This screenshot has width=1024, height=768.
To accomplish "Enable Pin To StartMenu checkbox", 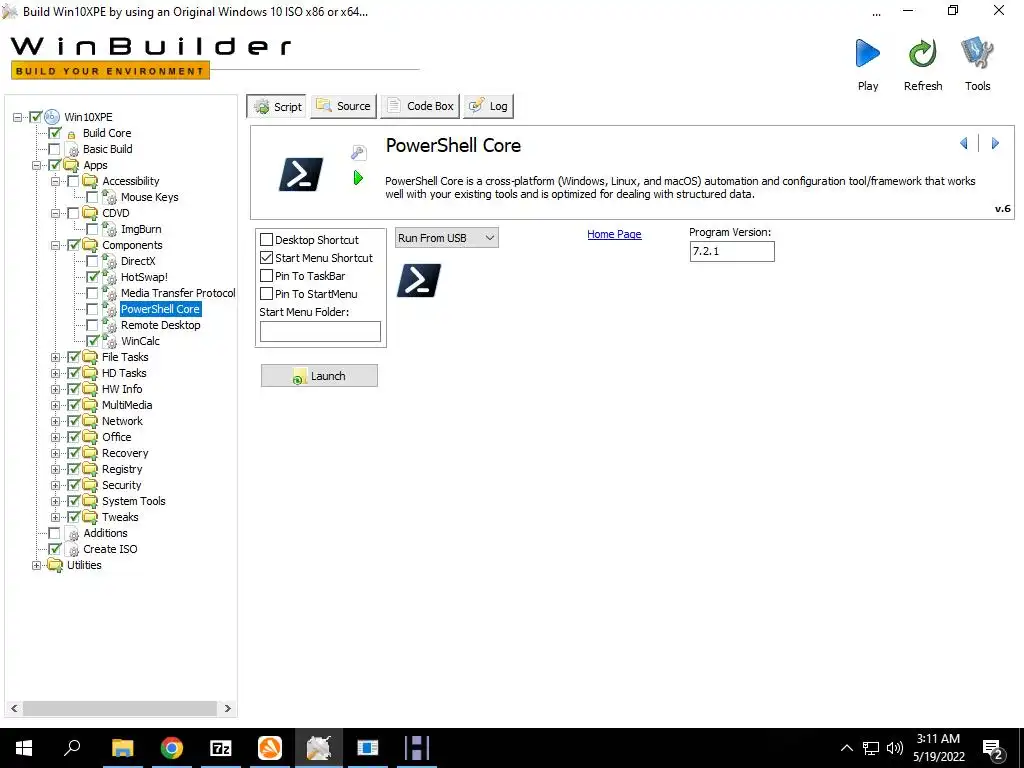I will (x=266, y=294).
